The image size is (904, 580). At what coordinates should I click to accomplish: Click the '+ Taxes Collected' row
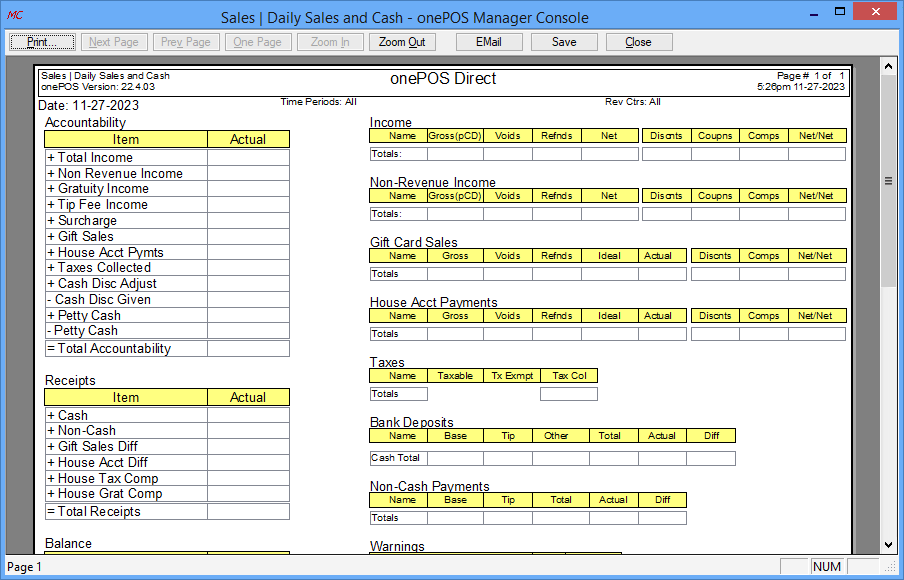pos(167,268)
